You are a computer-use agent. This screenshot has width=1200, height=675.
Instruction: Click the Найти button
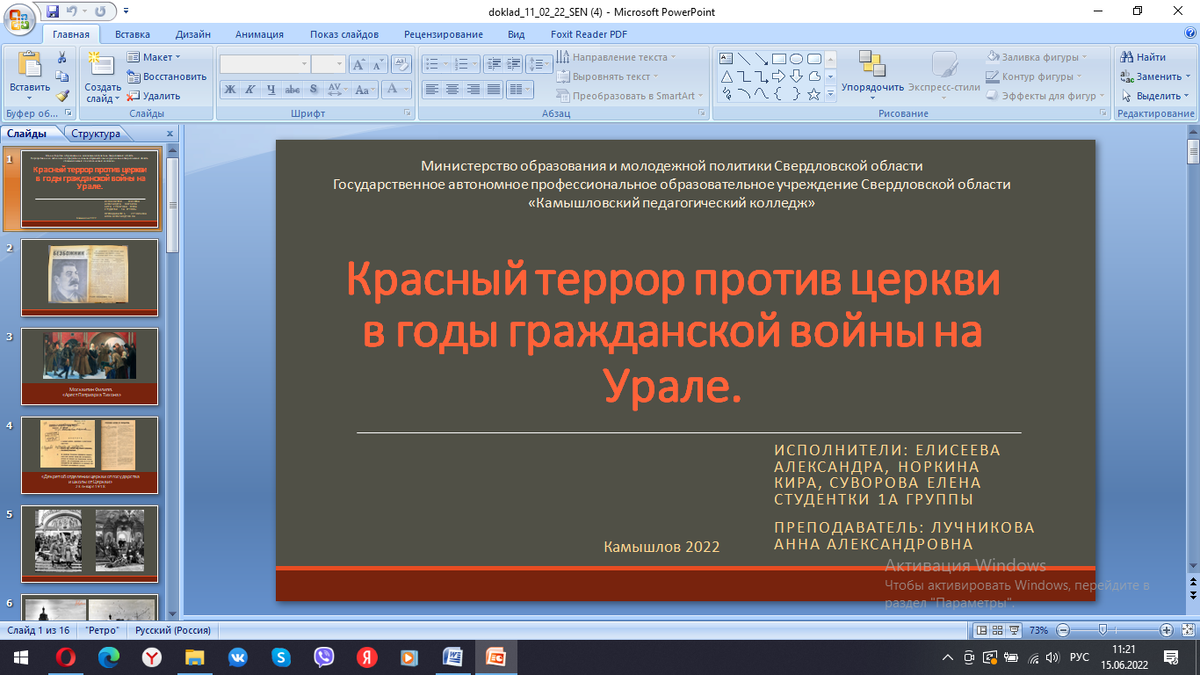point(1144,57)
